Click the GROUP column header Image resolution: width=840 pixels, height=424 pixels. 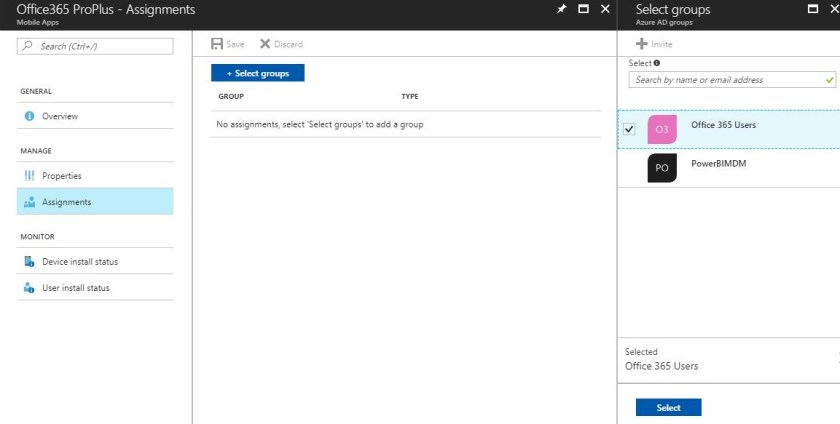231,96
